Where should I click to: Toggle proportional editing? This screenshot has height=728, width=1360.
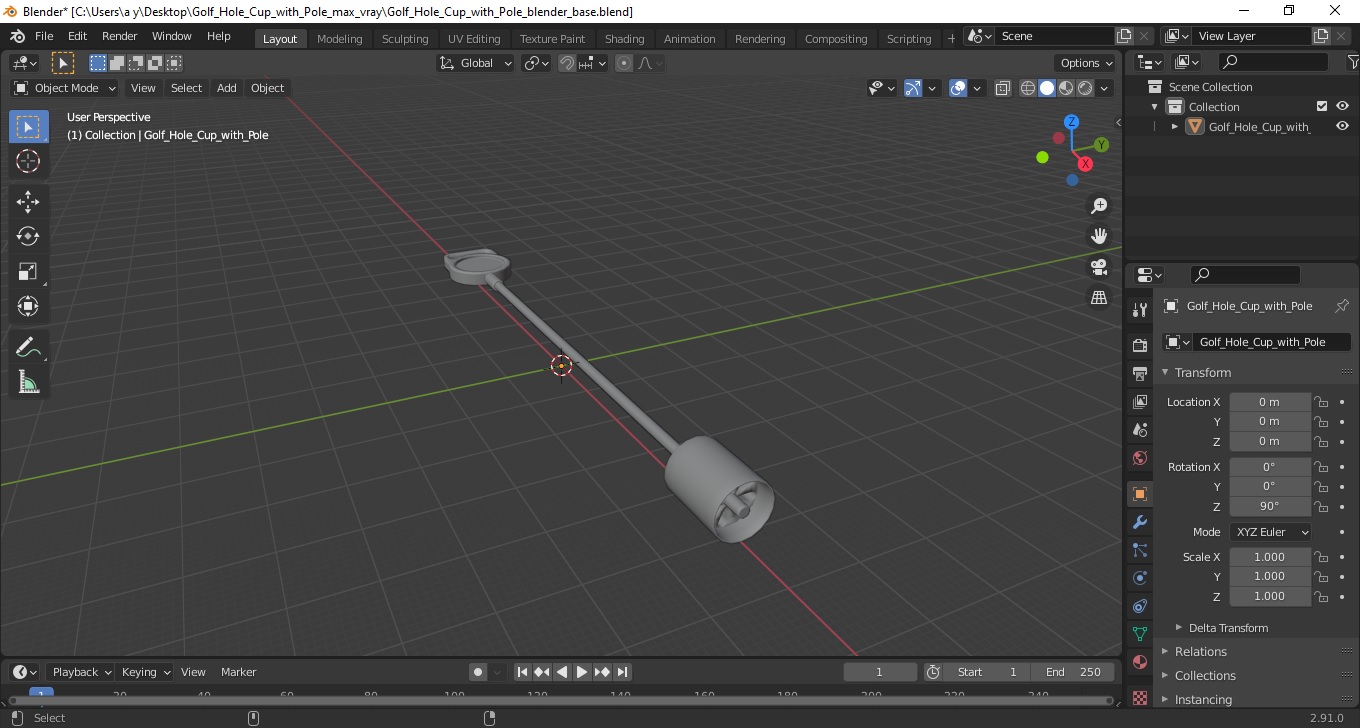pos(624,63)
